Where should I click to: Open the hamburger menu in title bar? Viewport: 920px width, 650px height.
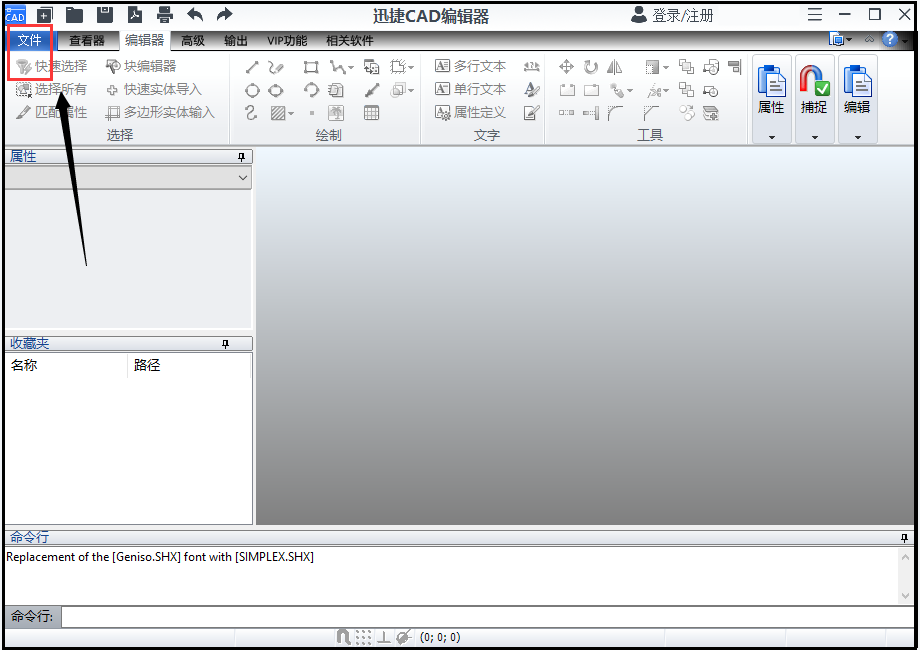click(814, 15)
